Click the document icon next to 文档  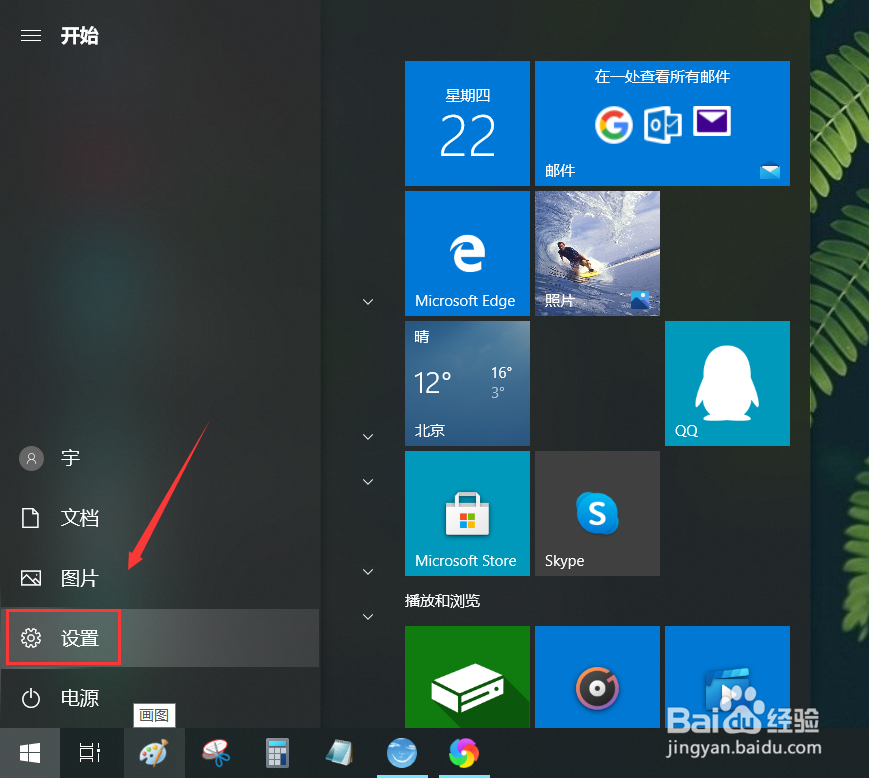pos(30,518)
